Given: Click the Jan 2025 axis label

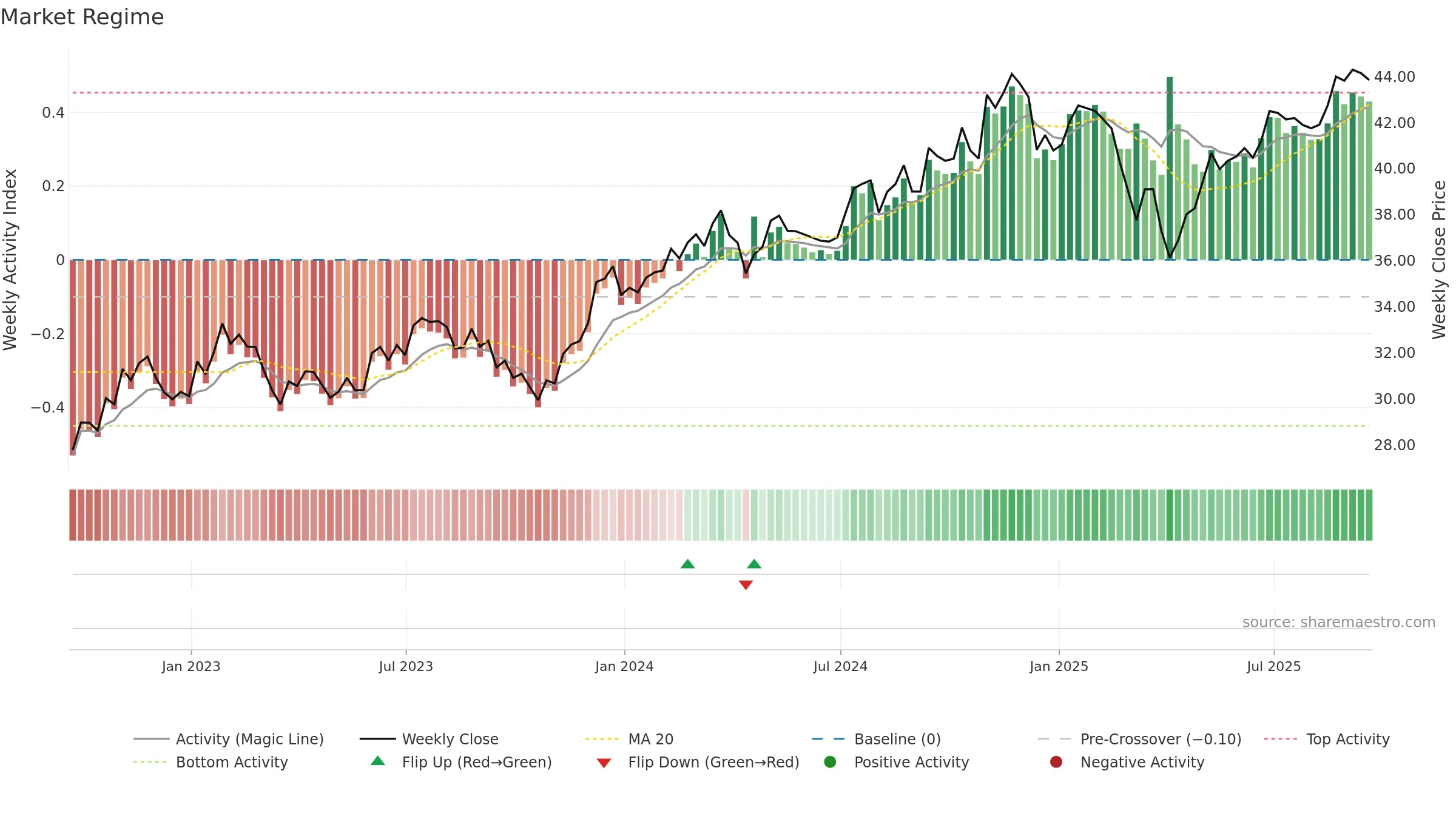Looking at the screenshot, I should (x=1059, y=667).
